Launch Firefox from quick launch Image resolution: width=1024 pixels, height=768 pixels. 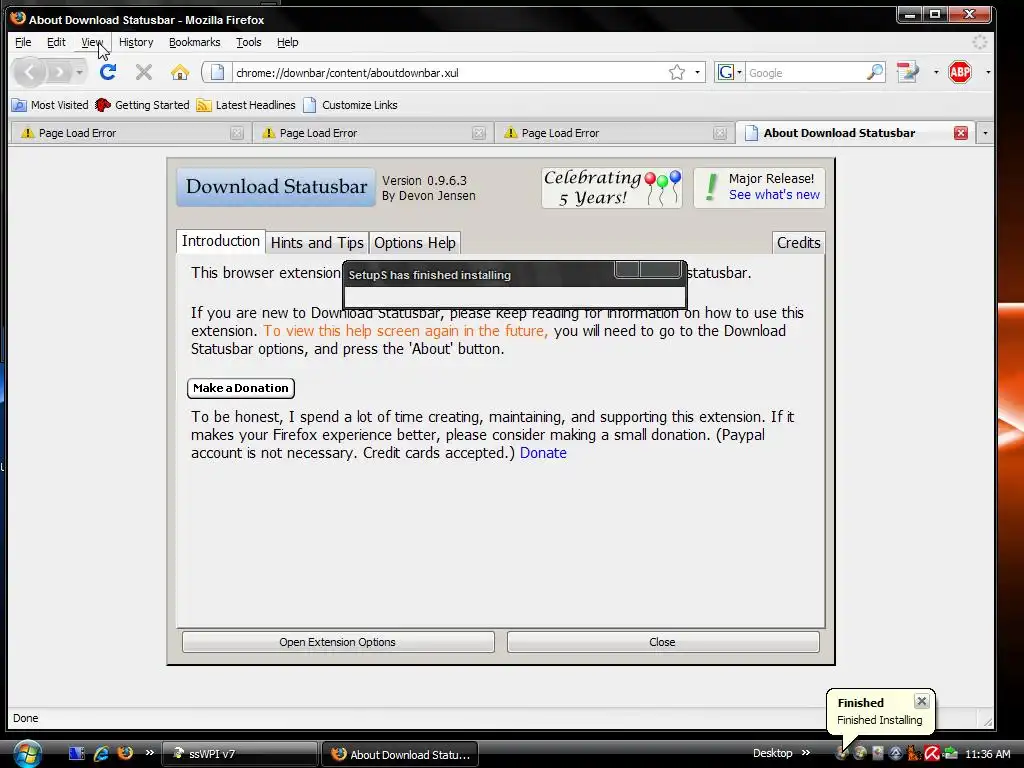[125, 753]
